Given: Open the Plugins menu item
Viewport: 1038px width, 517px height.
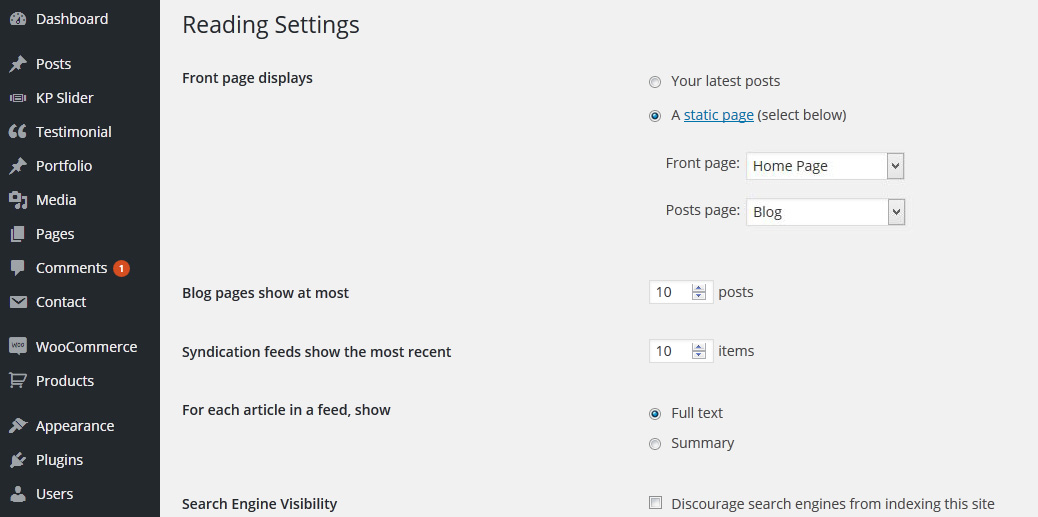Looking at the screenshot, I should (x=59, y=460).
